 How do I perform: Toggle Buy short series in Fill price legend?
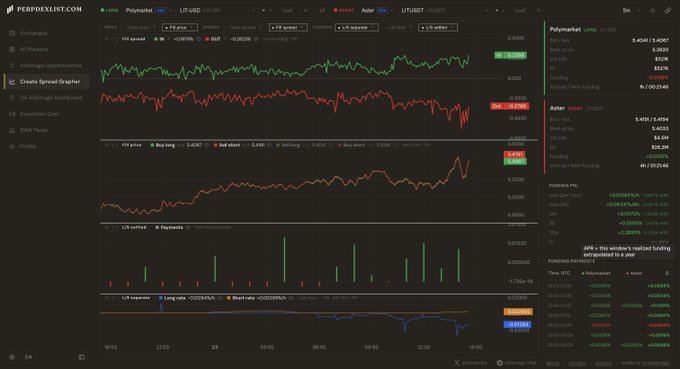point(351,145)
